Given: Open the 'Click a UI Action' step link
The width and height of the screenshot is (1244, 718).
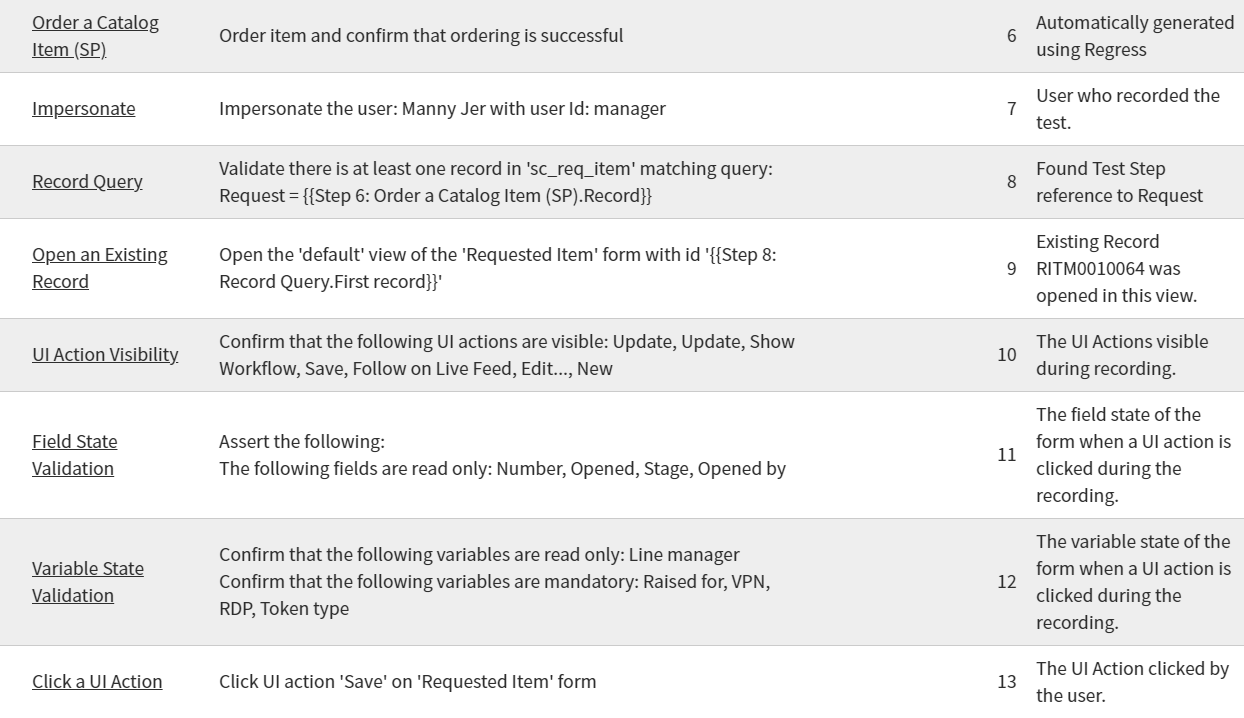Looking at the screenshot, I should pyautogui.click(x=97, y=681).
